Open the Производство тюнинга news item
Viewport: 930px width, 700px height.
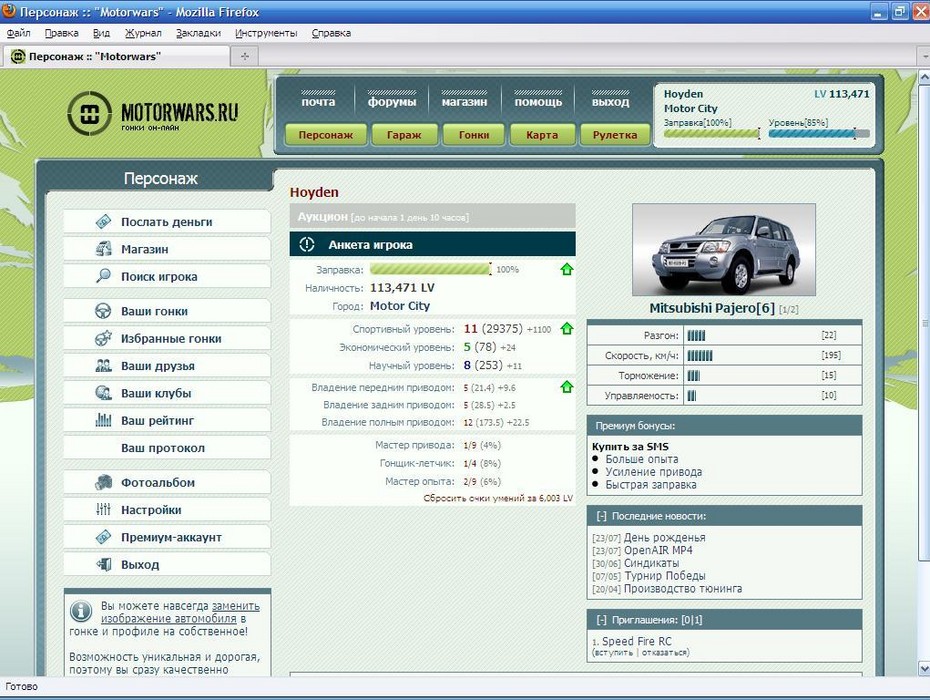click(683, 588)
